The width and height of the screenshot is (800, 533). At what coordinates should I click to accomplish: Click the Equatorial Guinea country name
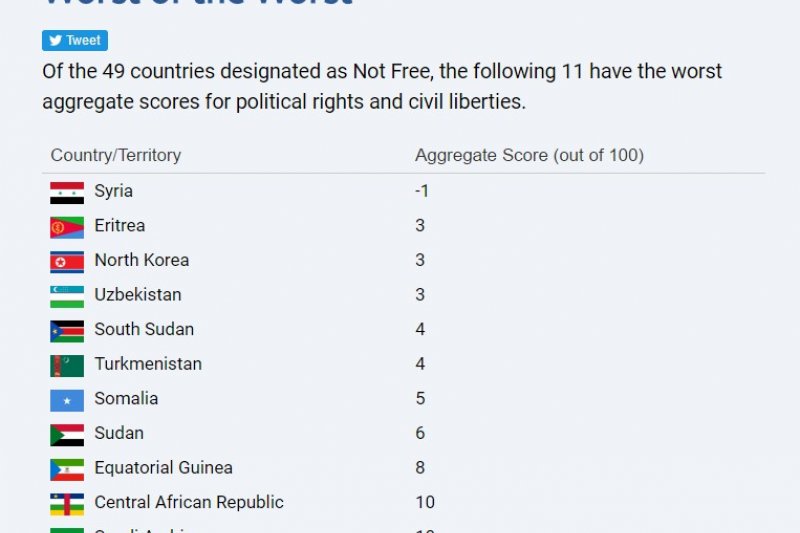pyautogui.click(x=163, y=467)
